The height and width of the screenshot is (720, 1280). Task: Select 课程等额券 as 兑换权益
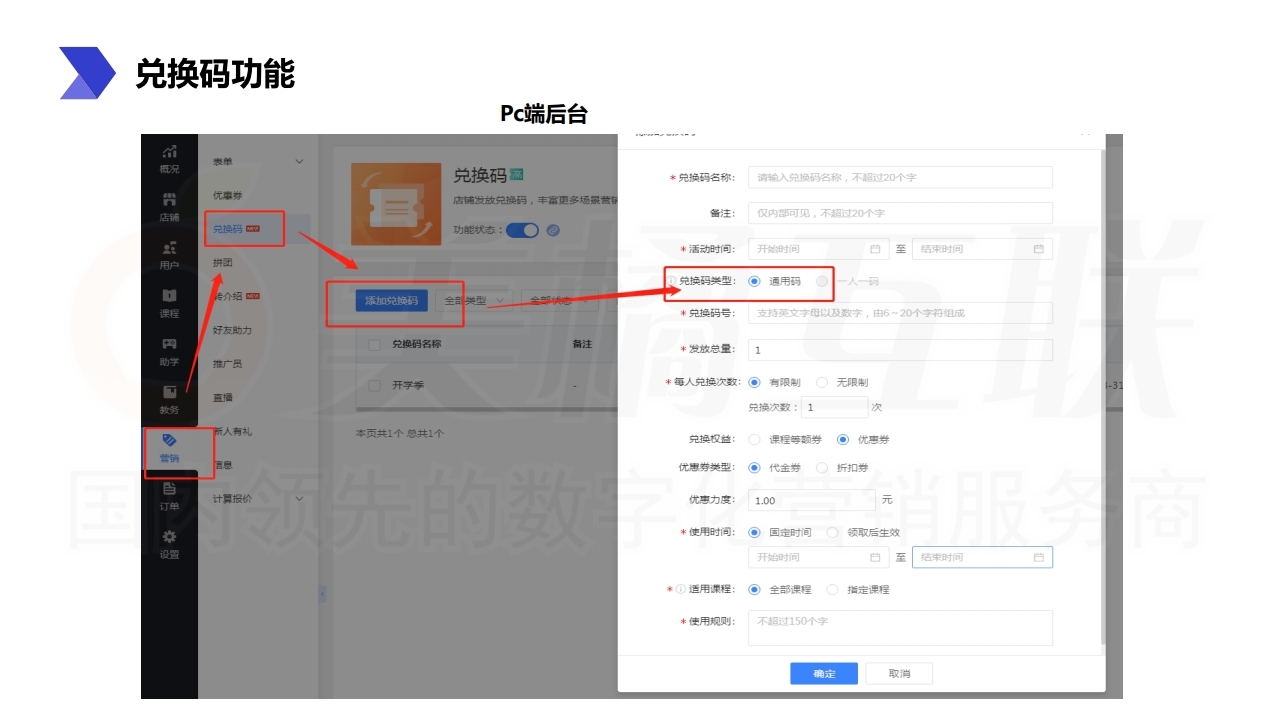coord(754,439)
